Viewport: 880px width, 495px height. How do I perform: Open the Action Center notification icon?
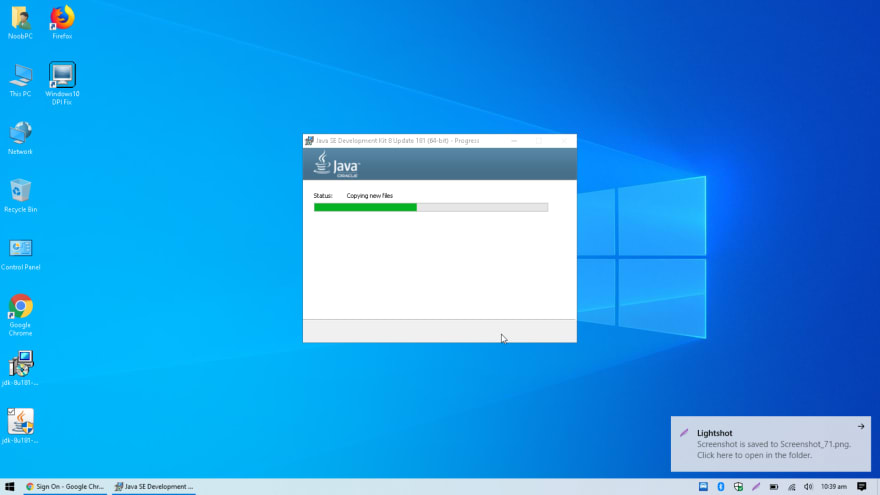click(862, 487)
